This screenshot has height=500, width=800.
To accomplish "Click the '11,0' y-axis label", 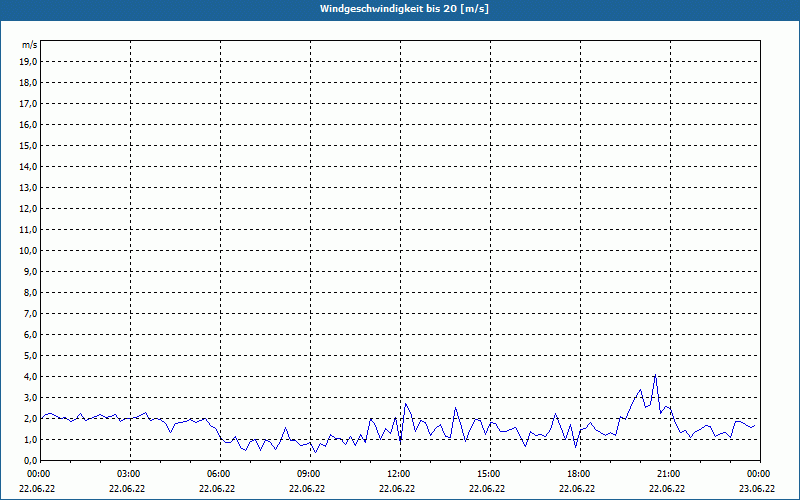I will click(x=28, y=230).
